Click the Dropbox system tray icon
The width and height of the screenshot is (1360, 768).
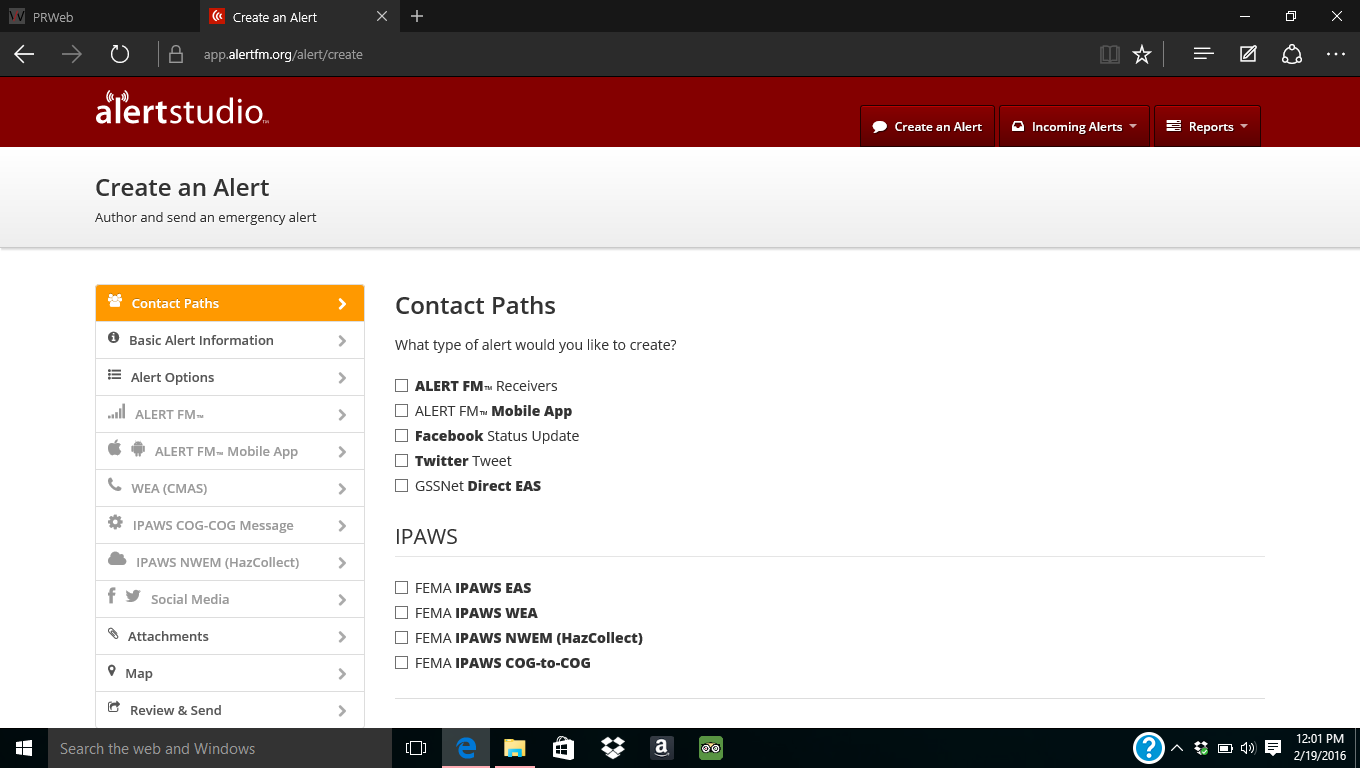1201,748
